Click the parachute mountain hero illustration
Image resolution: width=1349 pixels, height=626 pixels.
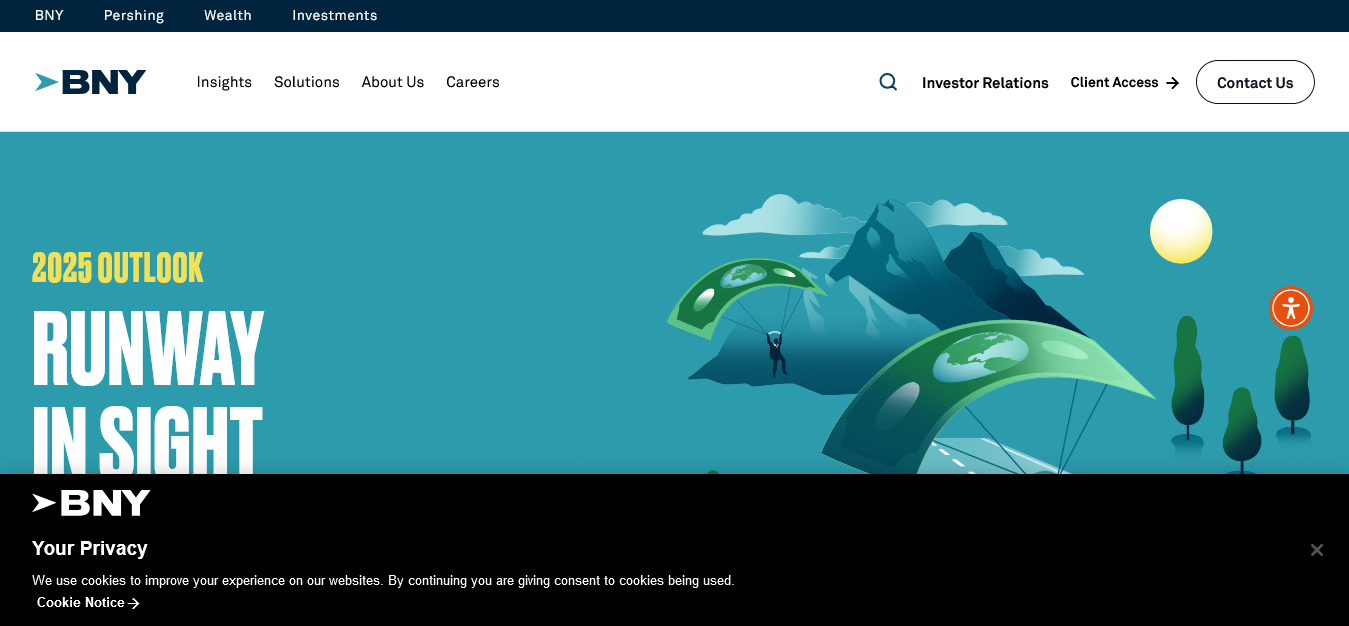(988, 335)
